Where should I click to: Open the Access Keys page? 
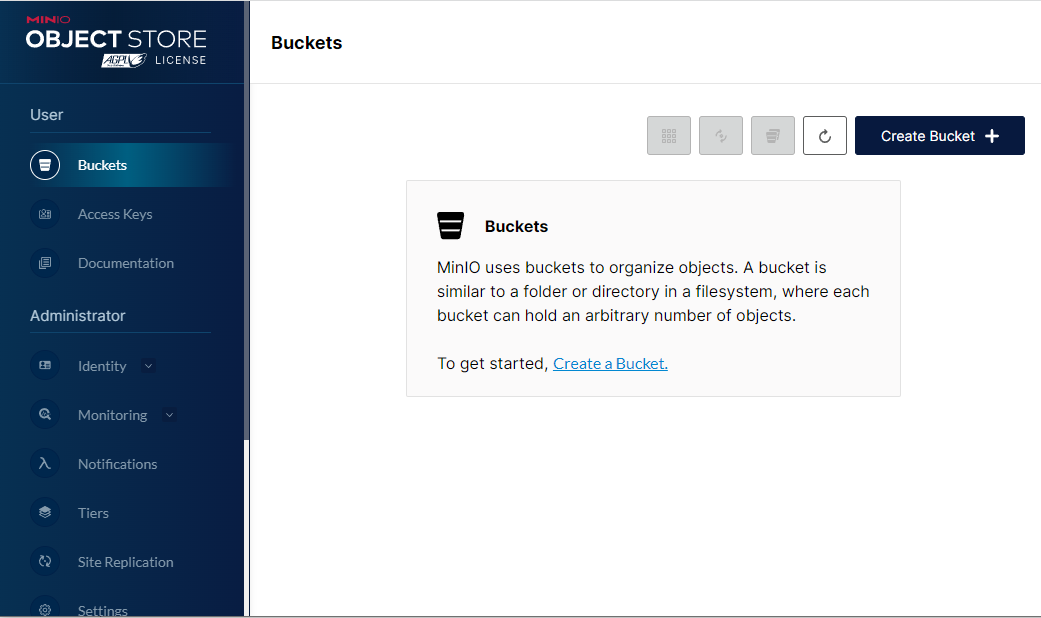click(x=115, y=214)
